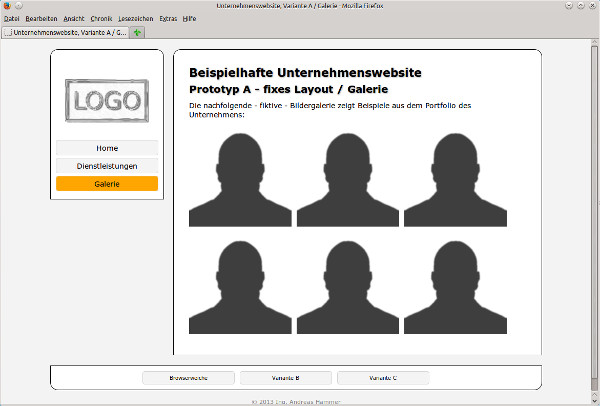Click the subheading Prototyp A - fixes Layout / Galerie
600x406 pixels.
click(x=289, y=90)
